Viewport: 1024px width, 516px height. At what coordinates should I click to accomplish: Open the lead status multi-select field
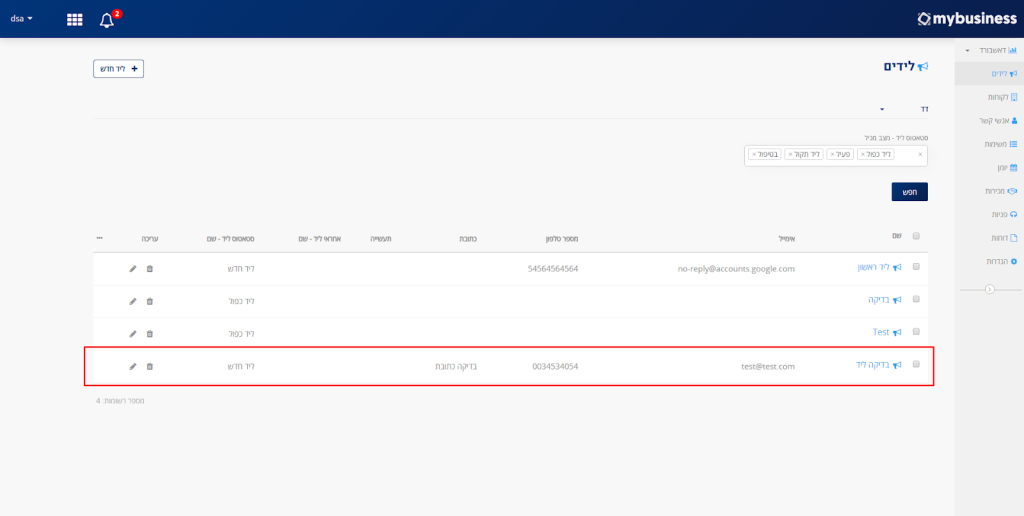pos(836,155)
